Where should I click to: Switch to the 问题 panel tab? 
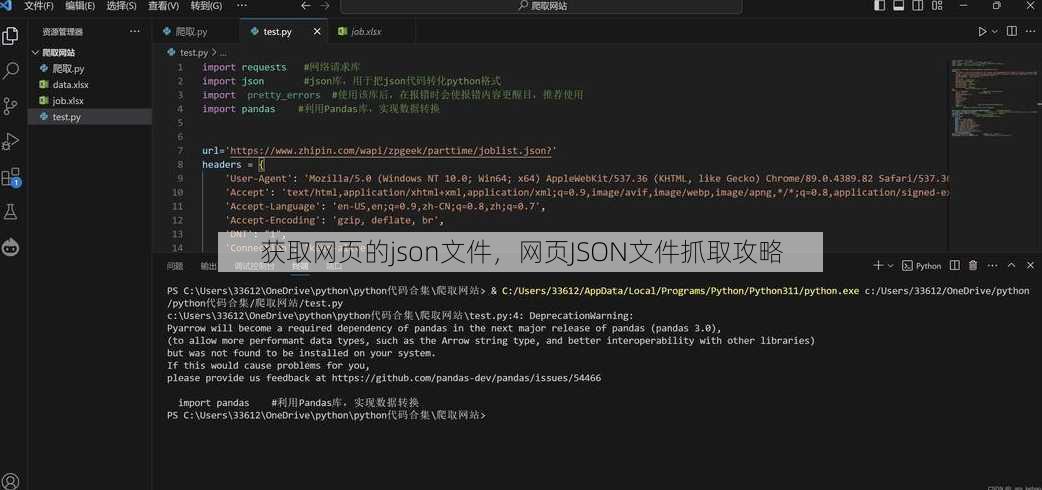(x=175, y=266)
